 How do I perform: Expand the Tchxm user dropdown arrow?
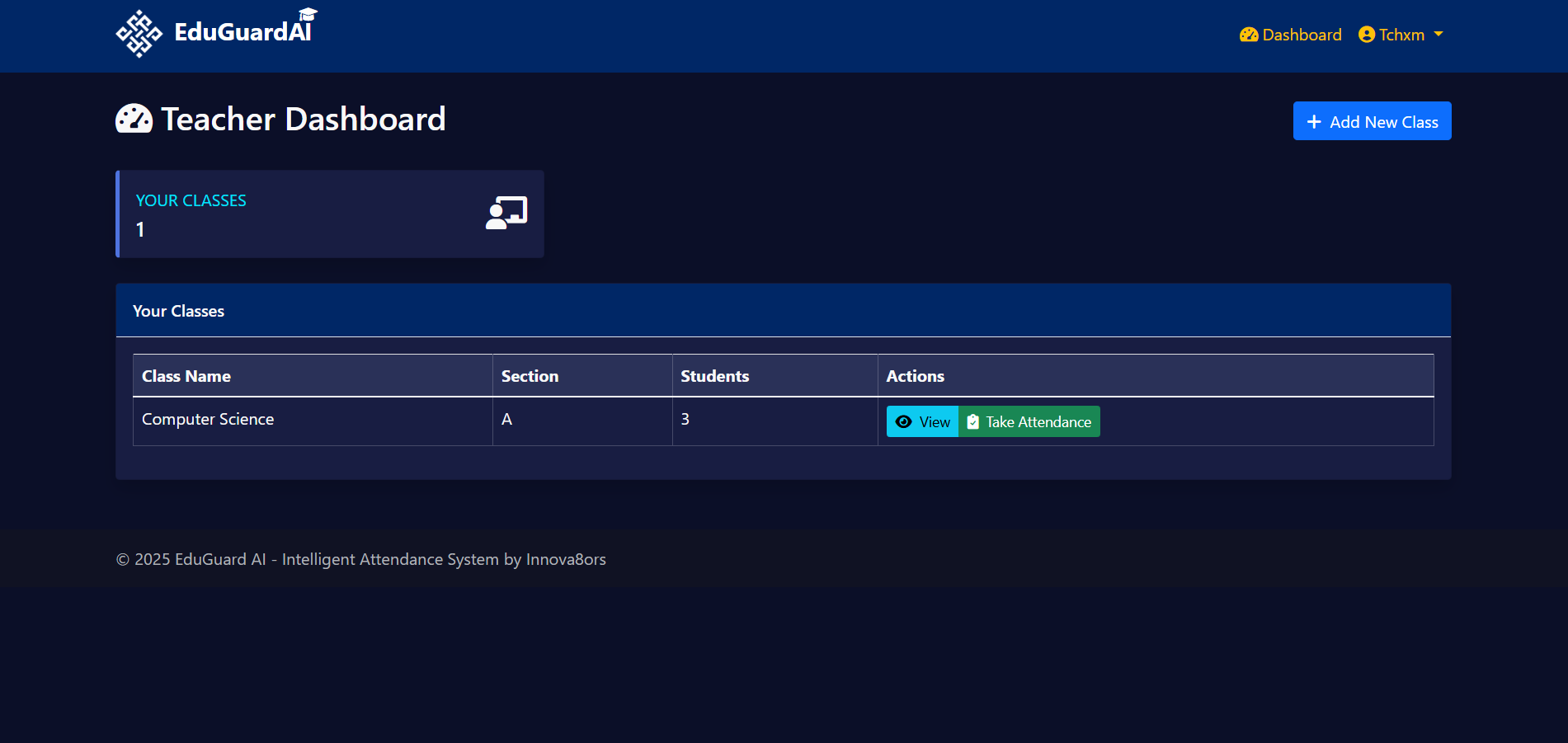click(1439, 35)
